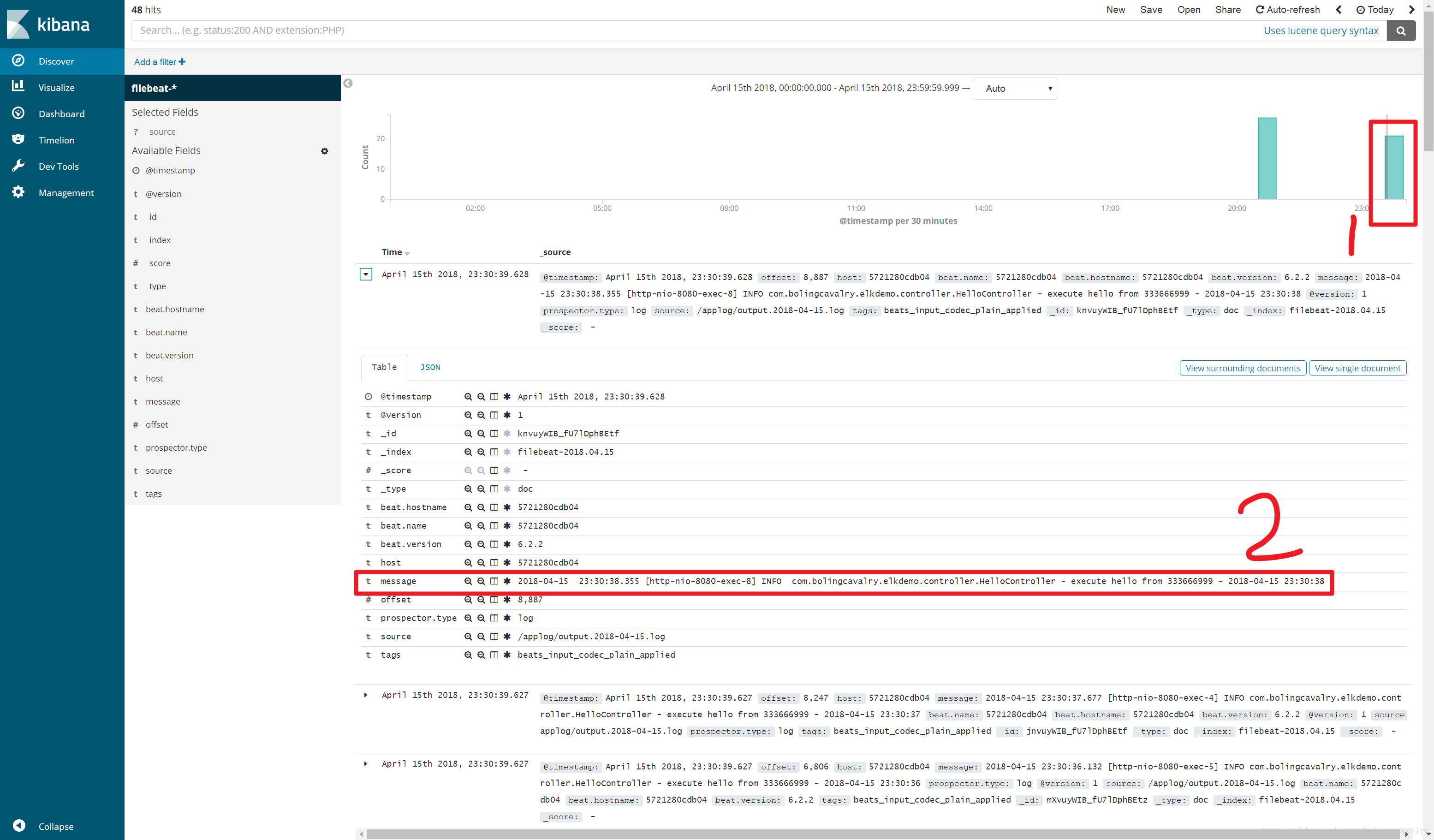Open Dev Tools in the sidebar
This screenshot has width=1434, height=840.
(62, 166)
